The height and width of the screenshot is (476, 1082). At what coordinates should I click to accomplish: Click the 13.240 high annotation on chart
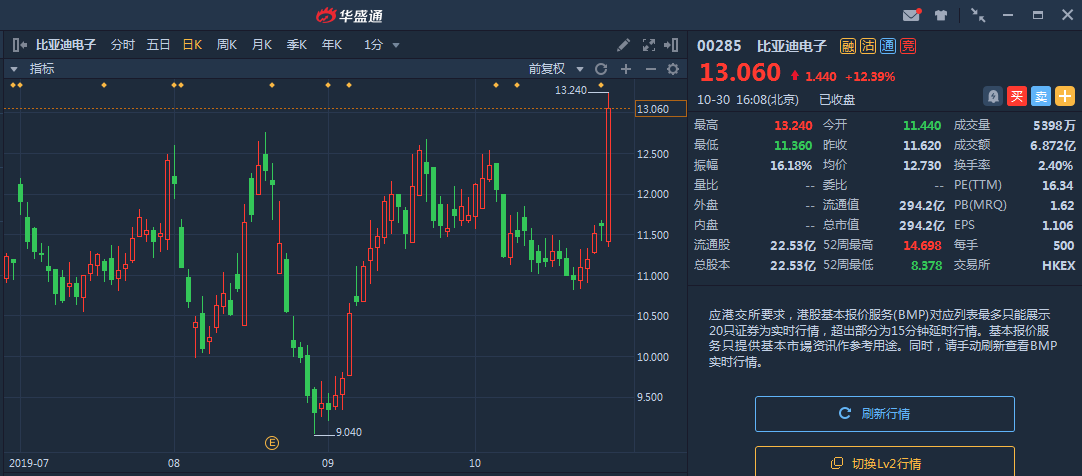coord(570,90)
